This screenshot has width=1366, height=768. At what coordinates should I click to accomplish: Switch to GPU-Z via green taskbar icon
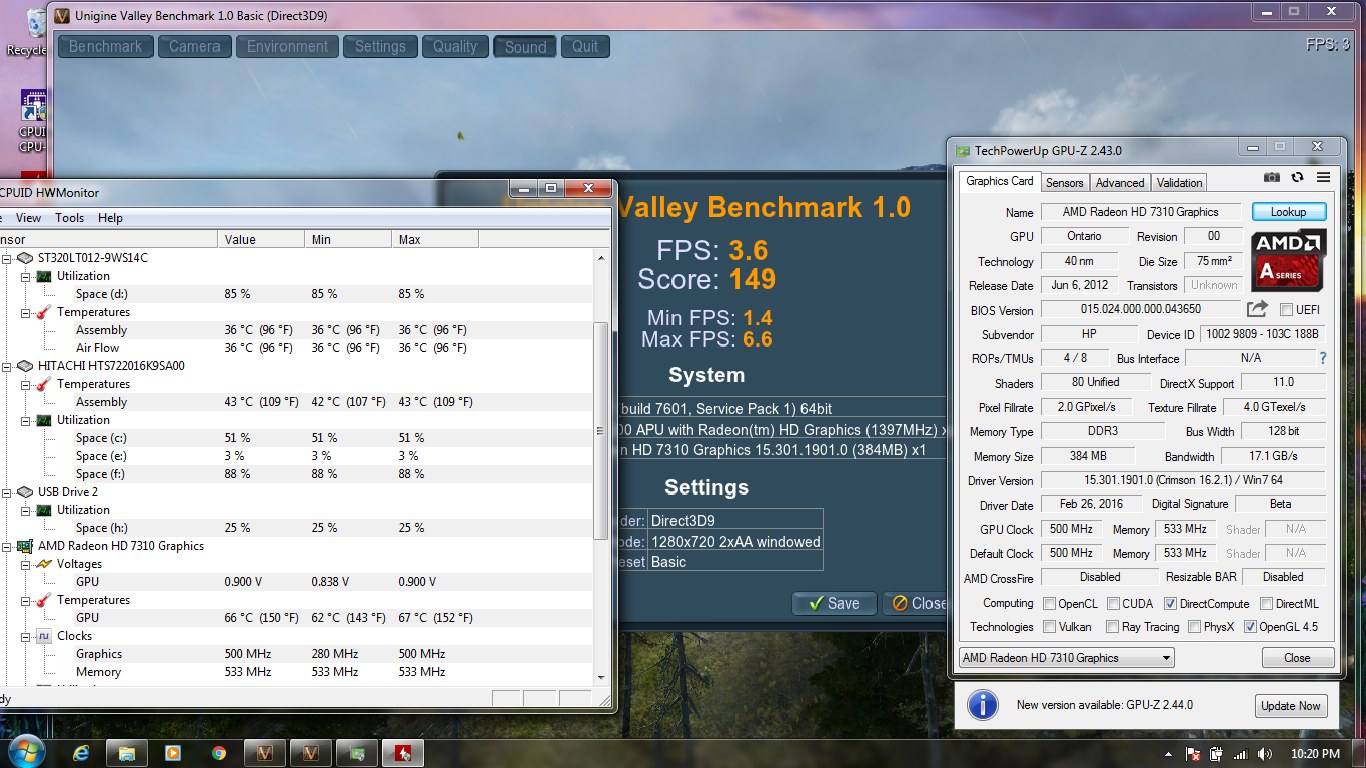click(356, 752)
